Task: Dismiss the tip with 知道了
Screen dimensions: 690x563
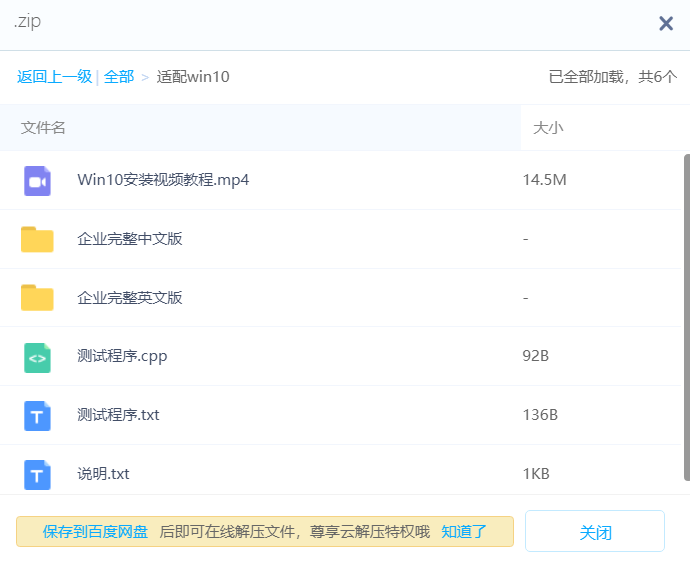Action: coord(464,532)
